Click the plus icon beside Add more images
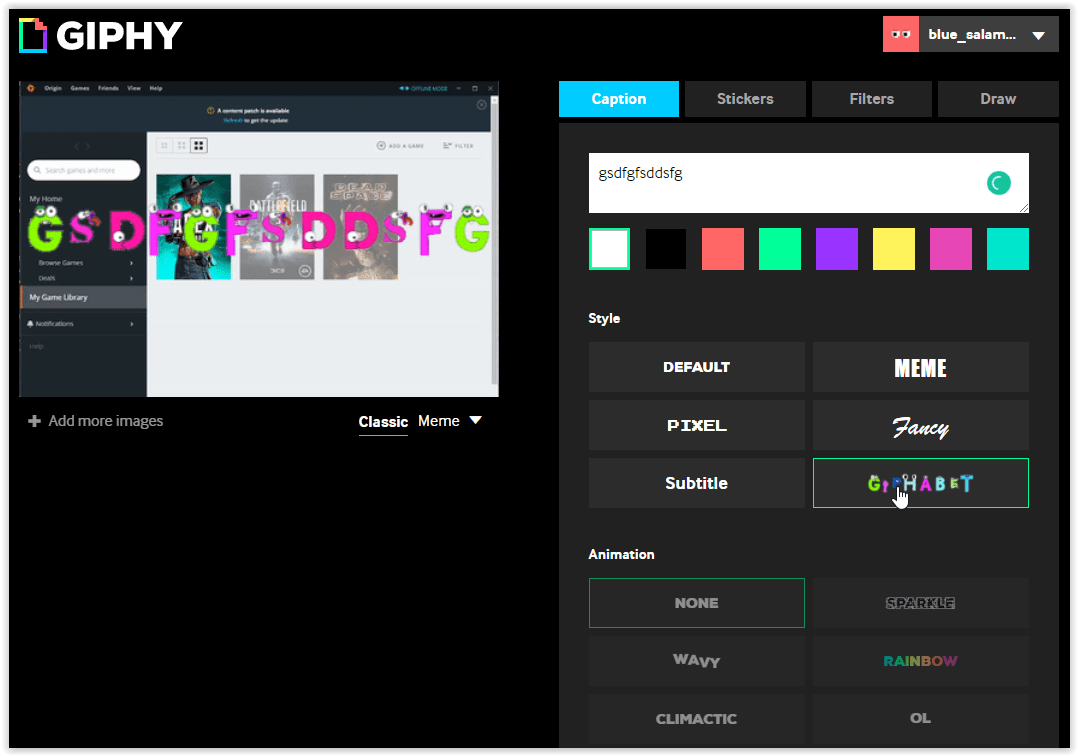This screenshot has height=756, width=1078. pyautogui.click(x=35, y=421)
